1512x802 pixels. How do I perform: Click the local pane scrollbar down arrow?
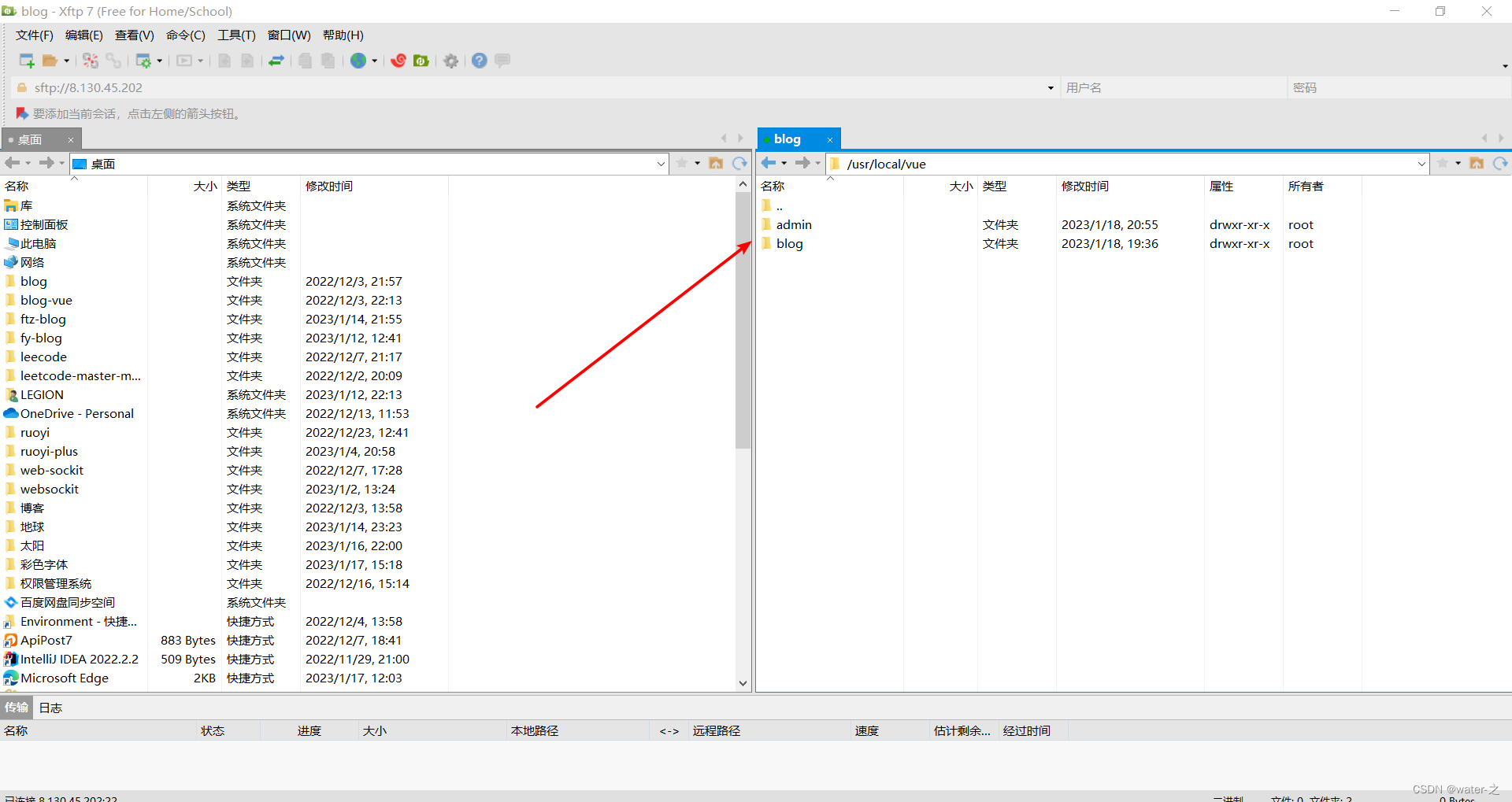click(x=743, y=683)
